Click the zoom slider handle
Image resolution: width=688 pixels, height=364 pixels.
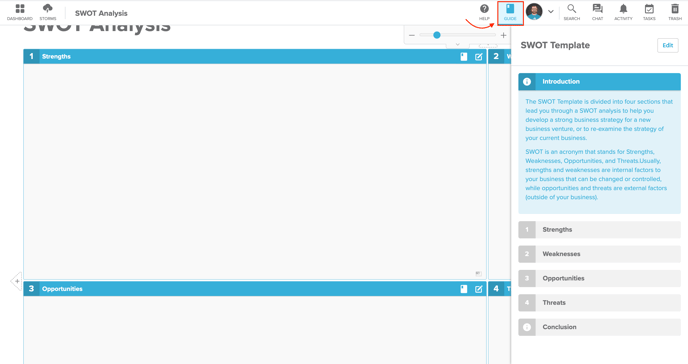tap(437, 35)
